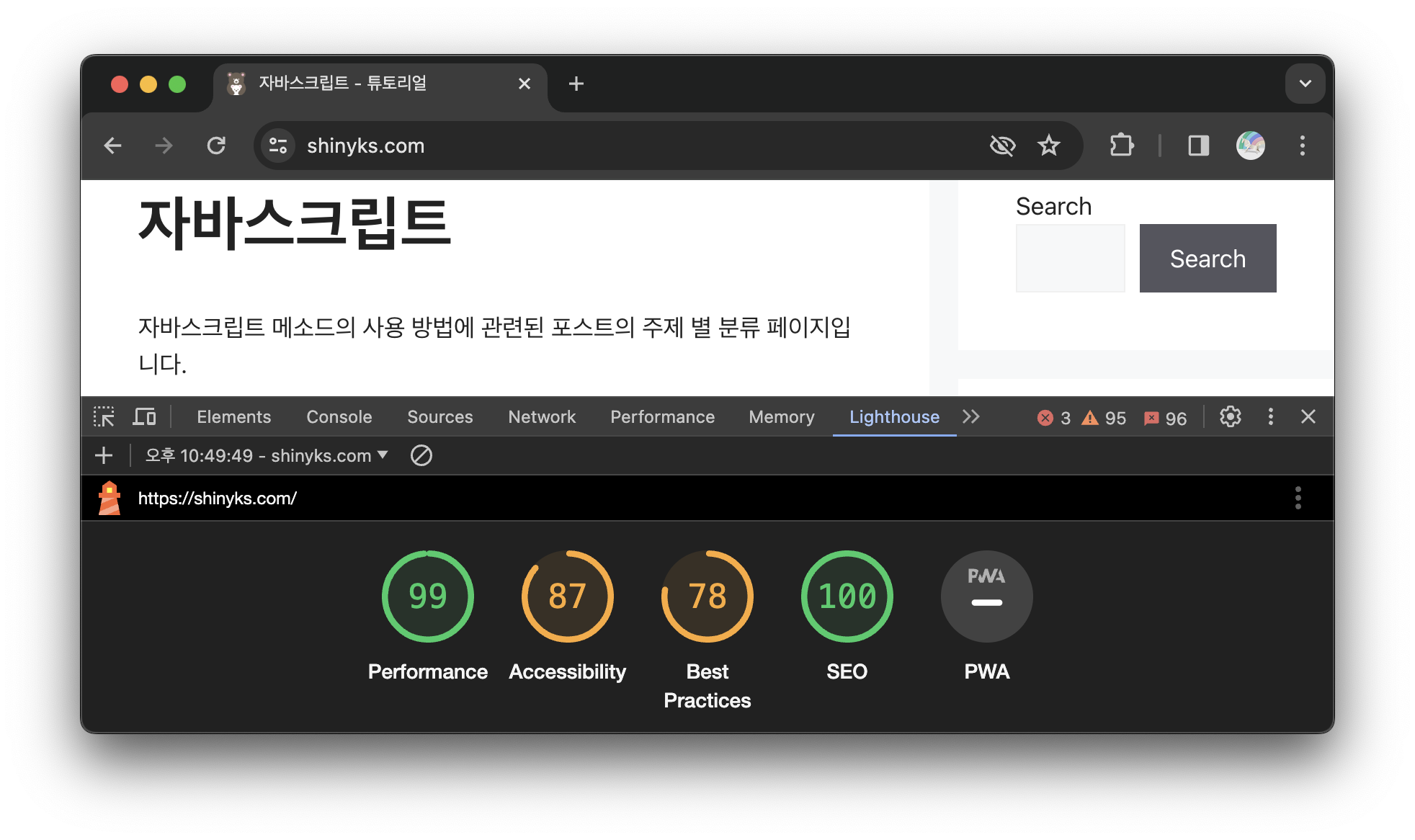Activate the inspect element picker
This screenshot has height=840, width=1415.
(x=104, y=416)
